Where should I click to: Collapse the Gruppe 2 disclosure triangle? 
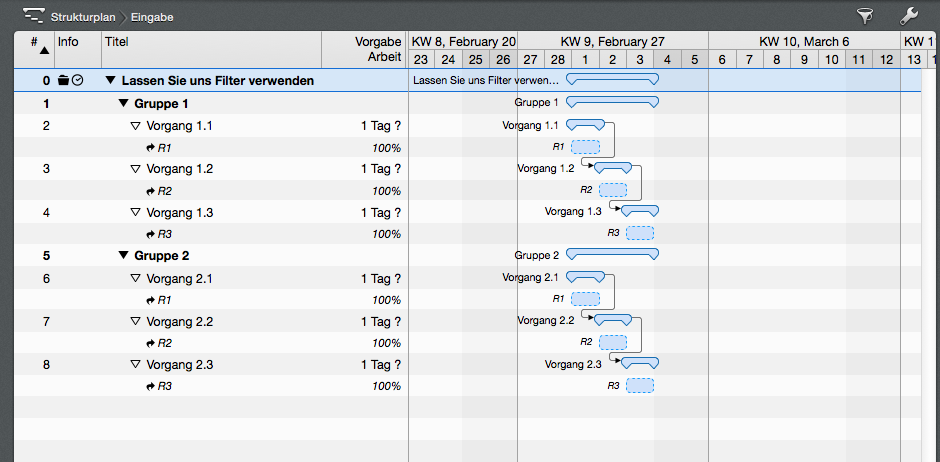(123, 255)
